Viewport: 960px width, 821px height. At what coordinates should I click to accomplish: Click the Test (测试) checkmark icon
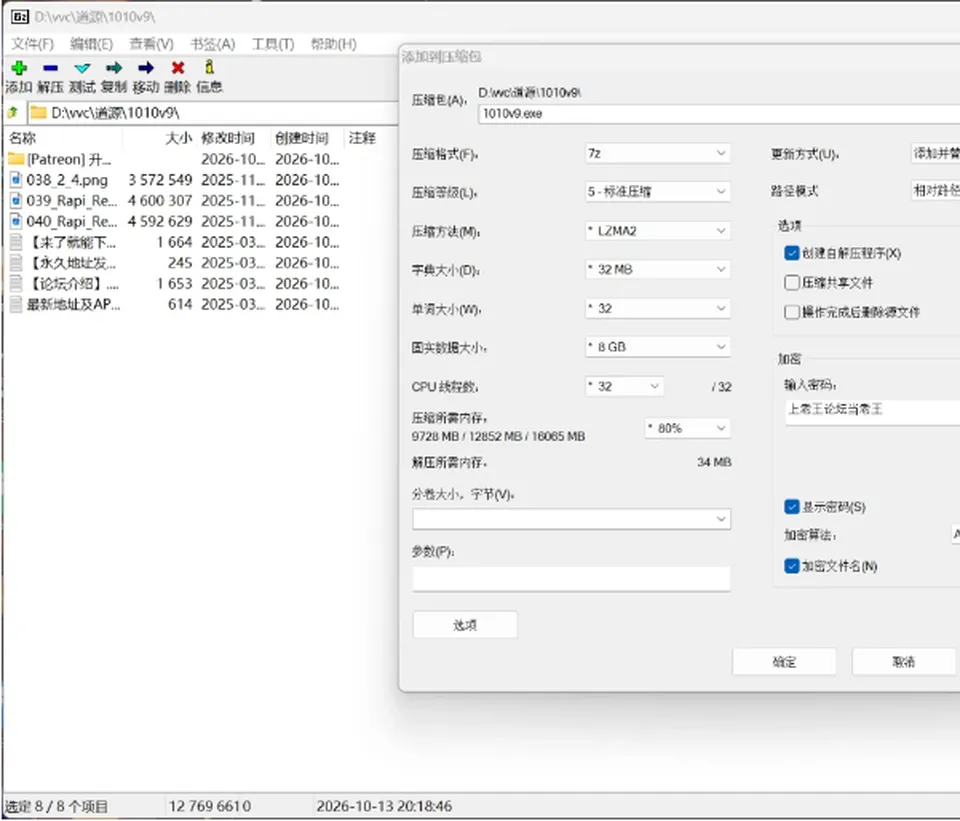[x=82, y=67]
